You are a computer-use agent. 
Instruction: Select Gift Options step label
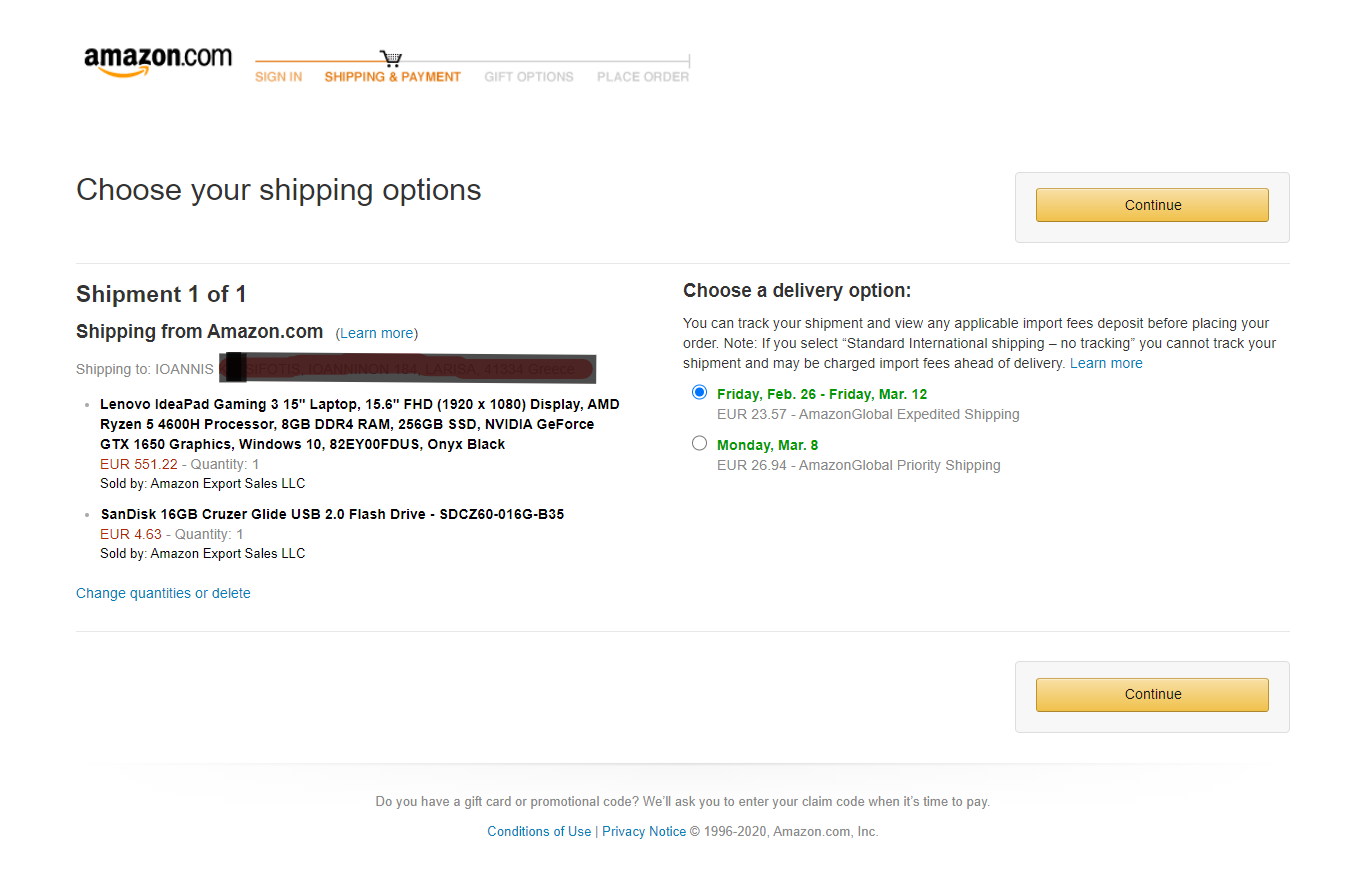click(529, 77)
